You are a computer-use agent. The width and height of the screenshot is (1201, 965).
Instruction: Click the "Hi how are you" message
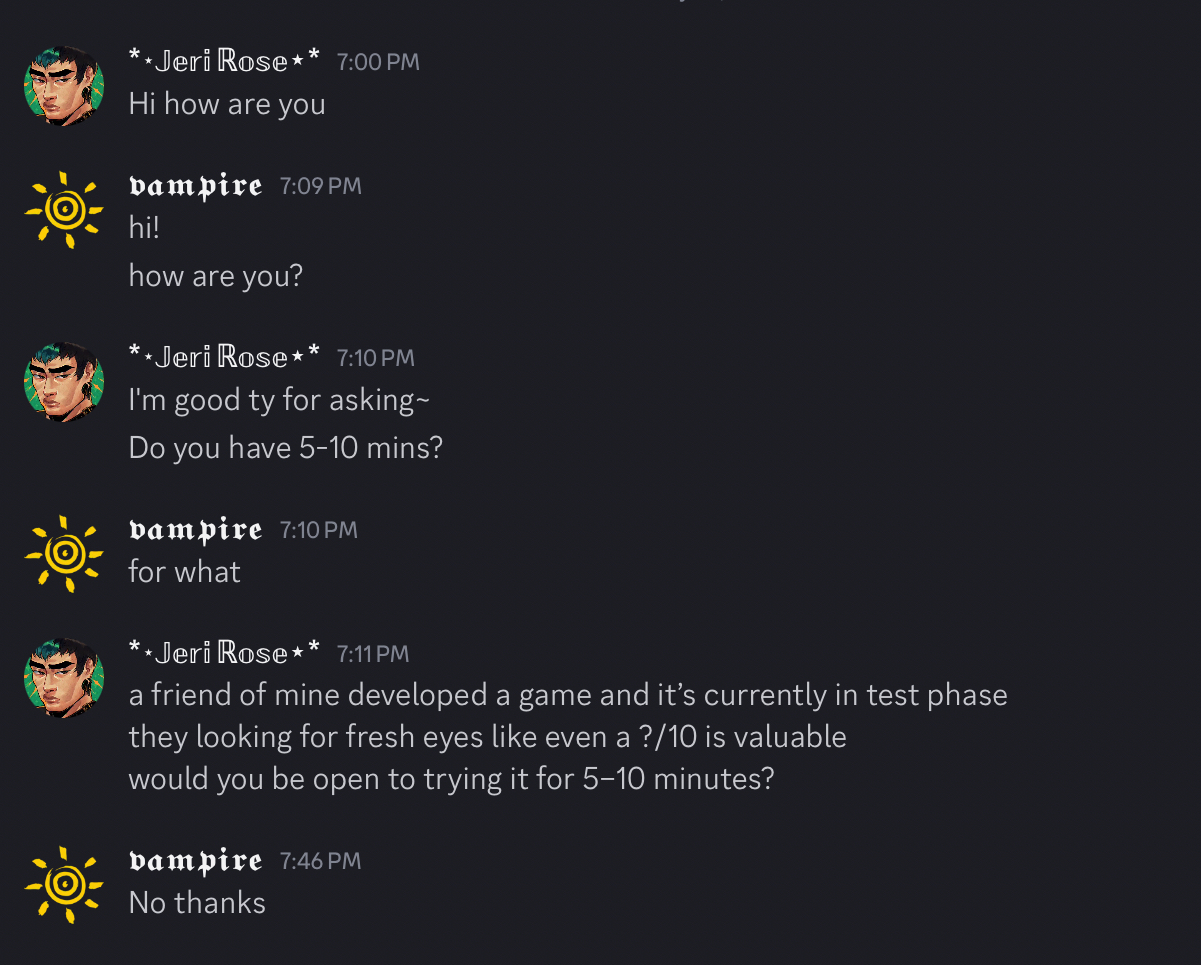(x=227, y=104)
